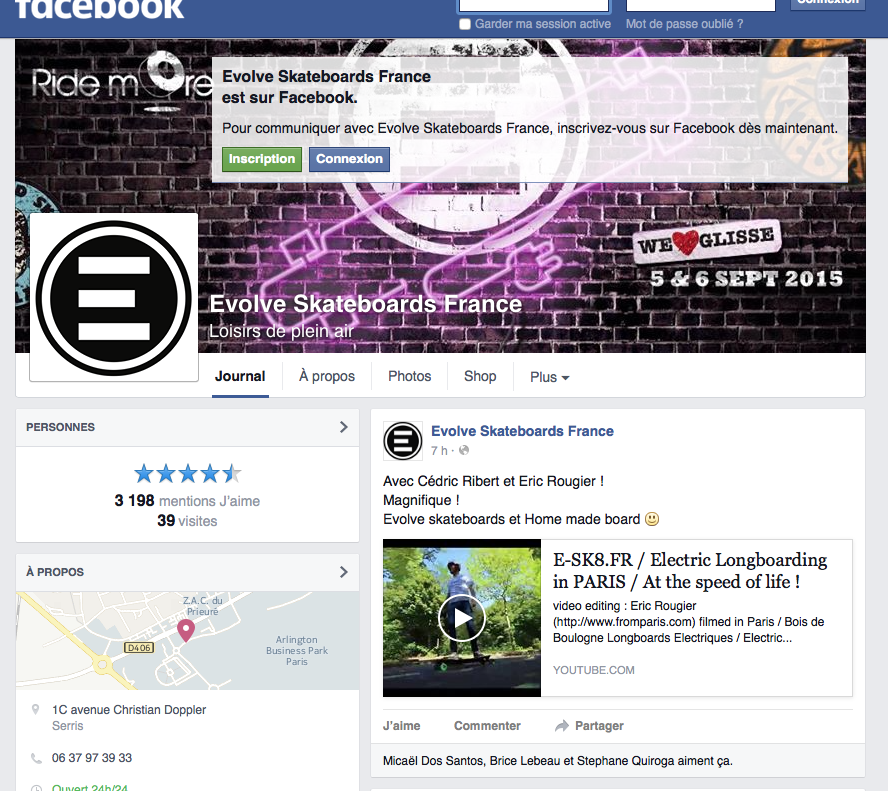888x791 pixels.
Task: Click the post author's round E avatar
Action: [403, 441]
